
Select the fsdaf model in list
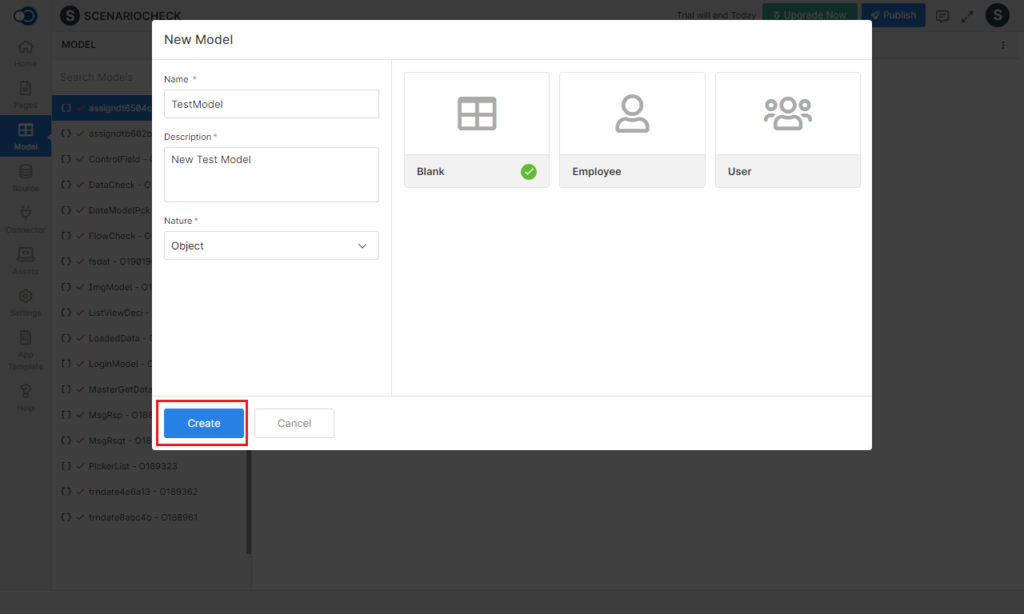103,261
